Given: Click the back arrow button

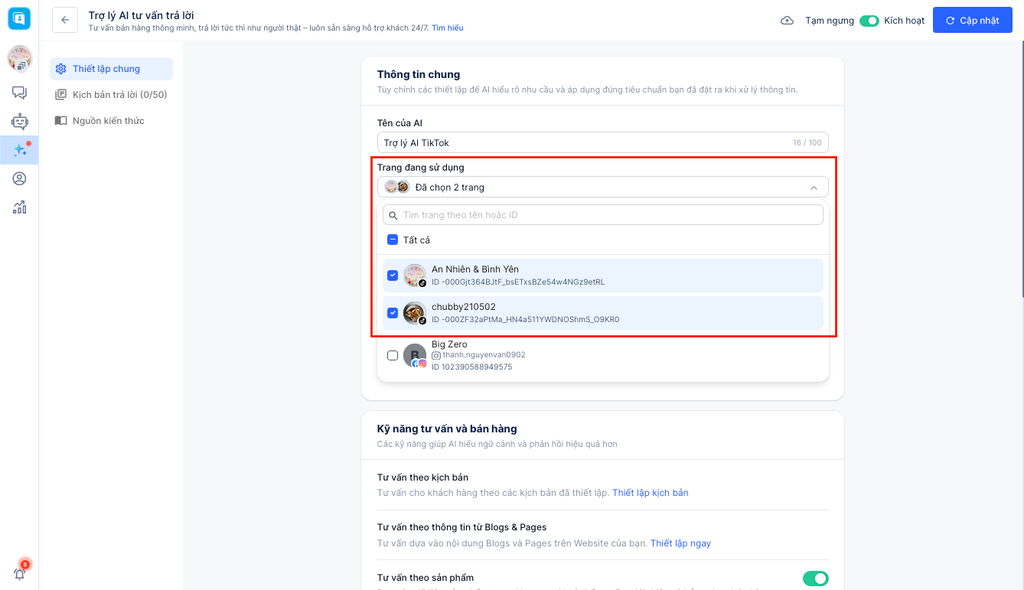Looking at the screenshot, I should click(x=65, y=20).
